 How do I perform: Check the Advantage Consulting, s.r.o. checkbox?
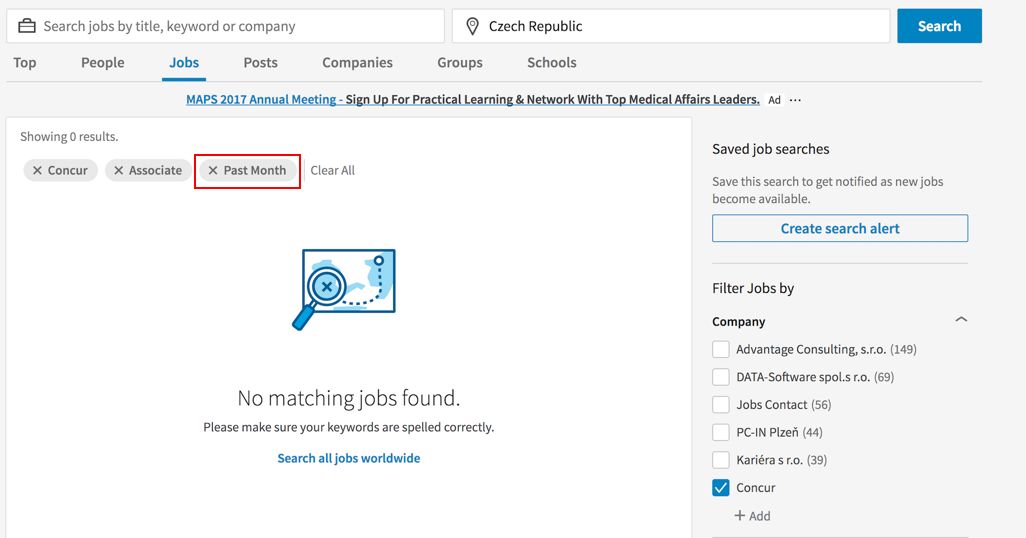[721, 349]
